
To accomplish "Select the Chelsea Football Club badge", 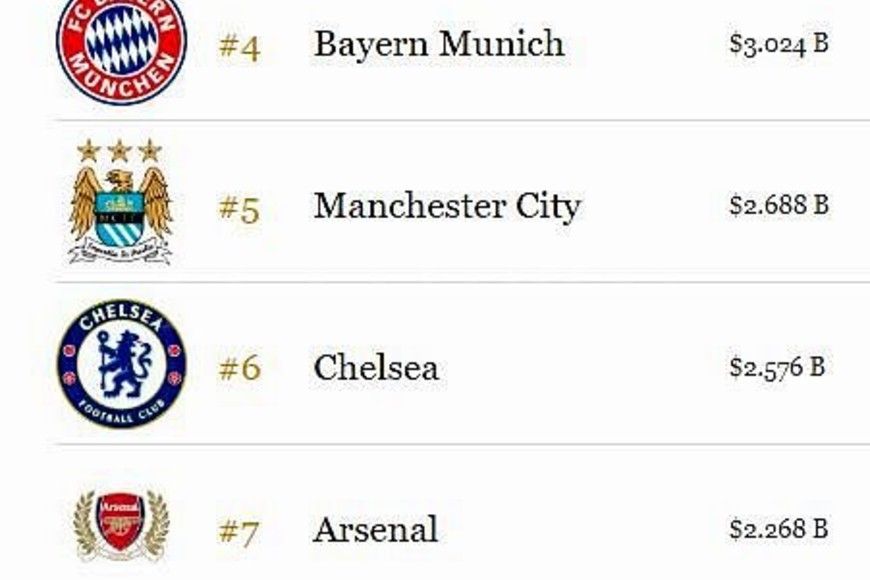I will pos(121,364).
